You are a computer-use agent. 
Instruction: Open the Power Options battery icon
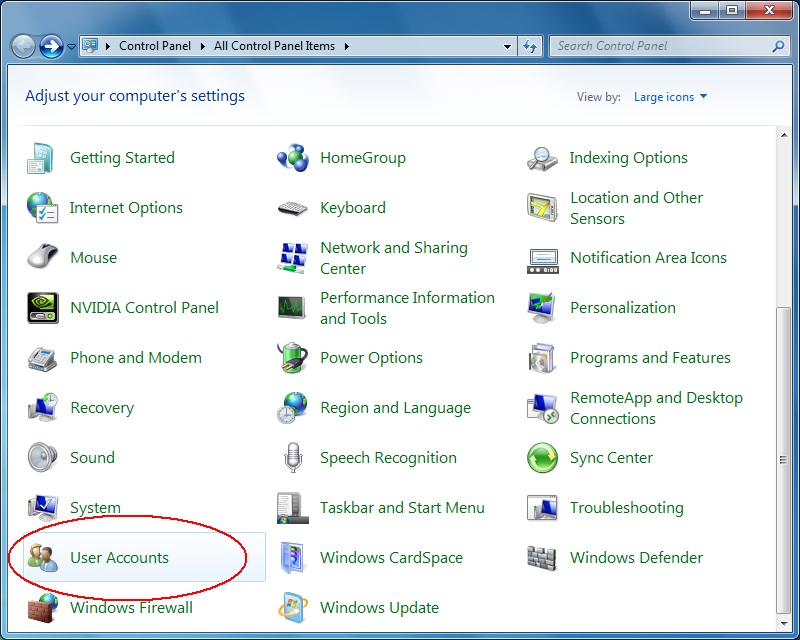coord(292,357)
